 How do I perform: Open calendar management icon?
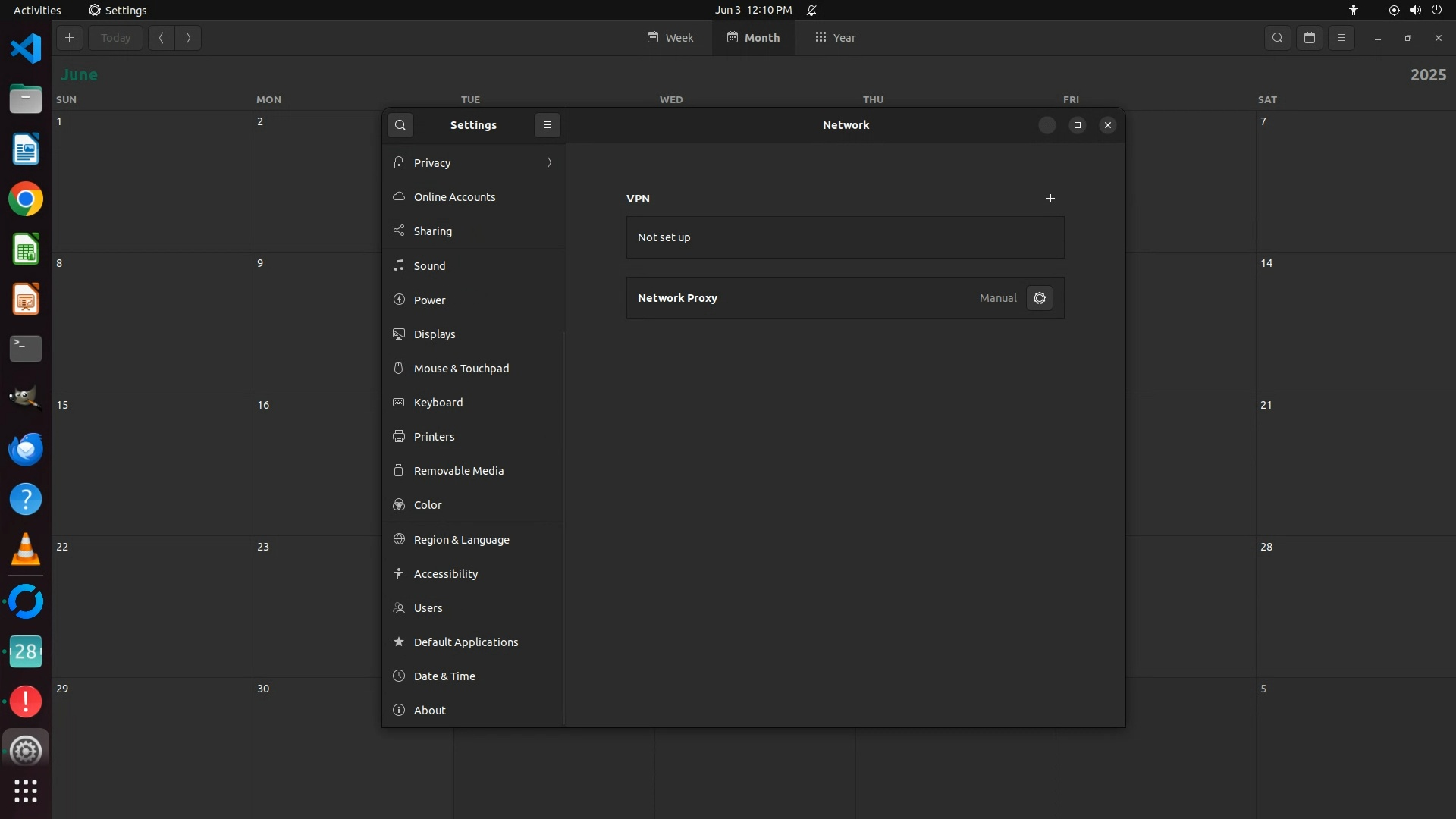pos(1310,38)
